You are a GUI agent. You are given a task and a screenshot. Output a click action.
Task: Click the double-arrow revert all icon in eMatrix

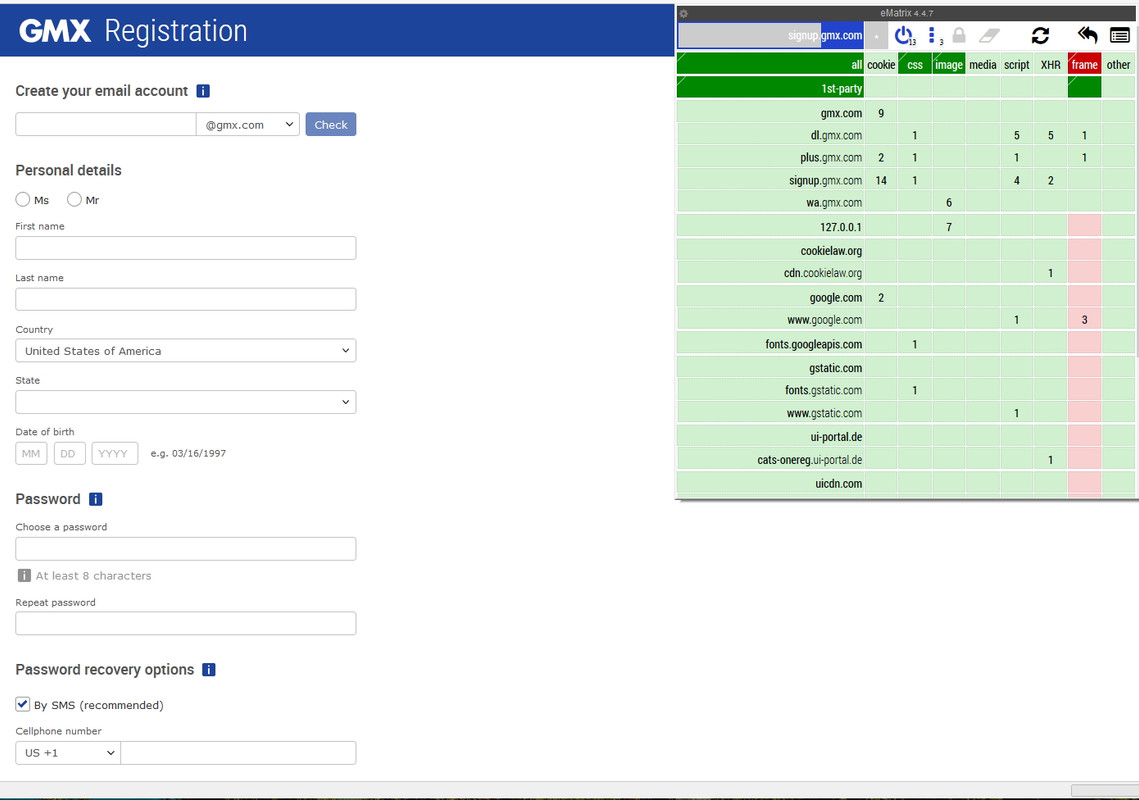pos(1087,35)
